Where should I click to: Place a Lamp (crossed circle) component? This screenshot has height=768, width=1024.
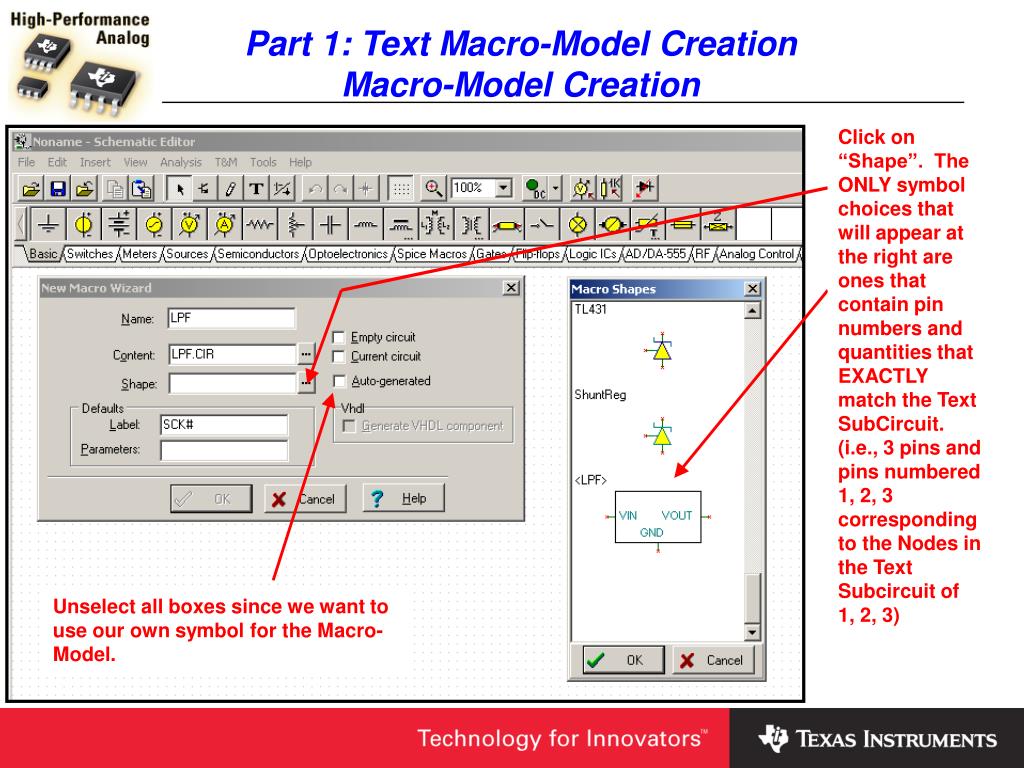[577, 225]
